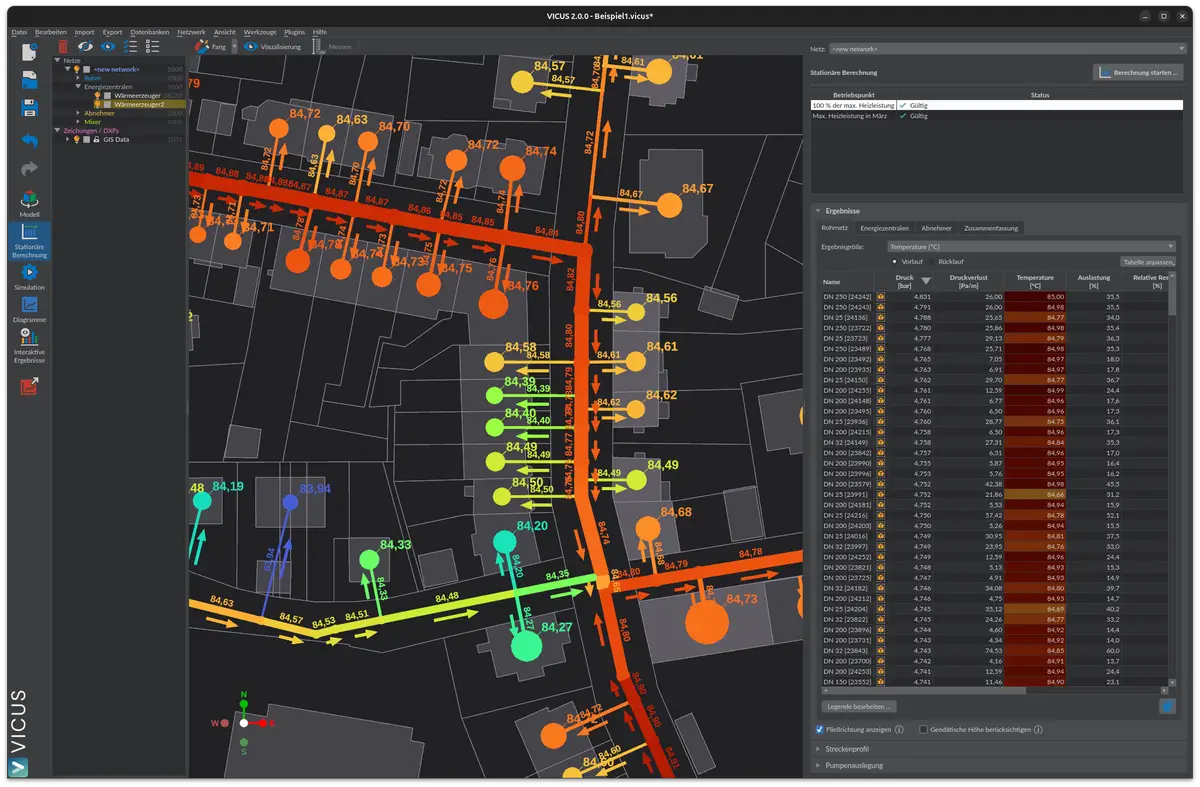Activate the Fang snap magnet tool
Image resolution: width=1200 pixels, height=787 pixels.
pos(211,47)
